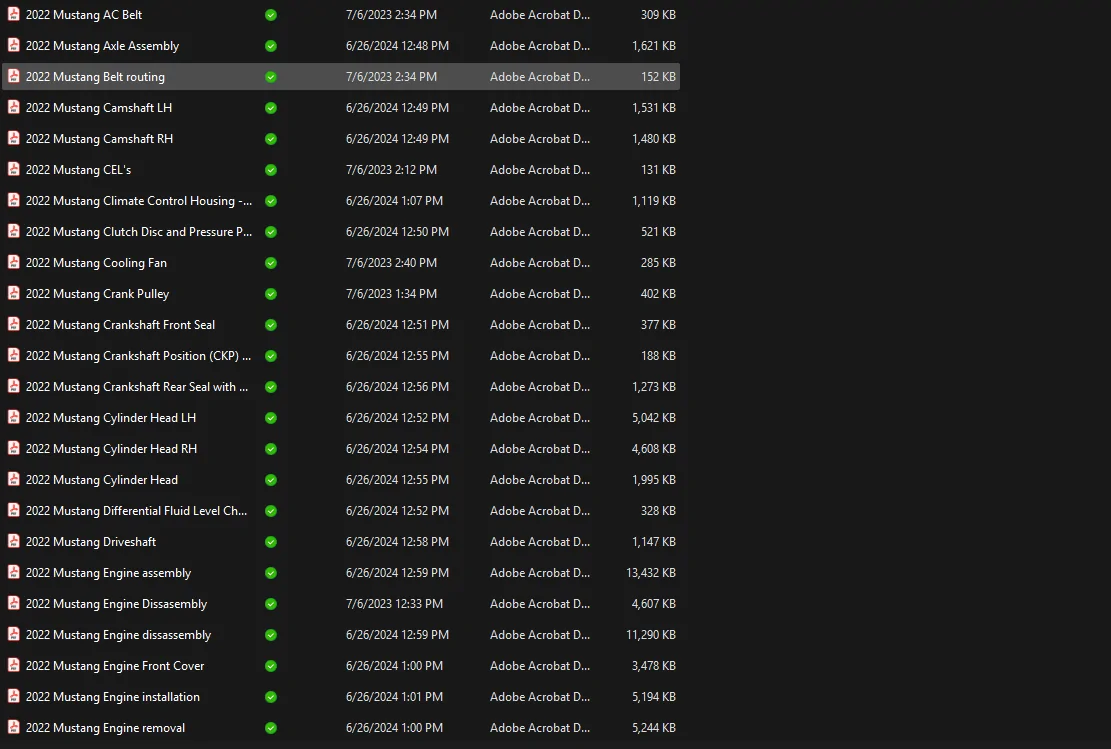Select file name 2022 Mustang AC Belt
This screenshot has height=749, width=1111.
tap(84, 15)
